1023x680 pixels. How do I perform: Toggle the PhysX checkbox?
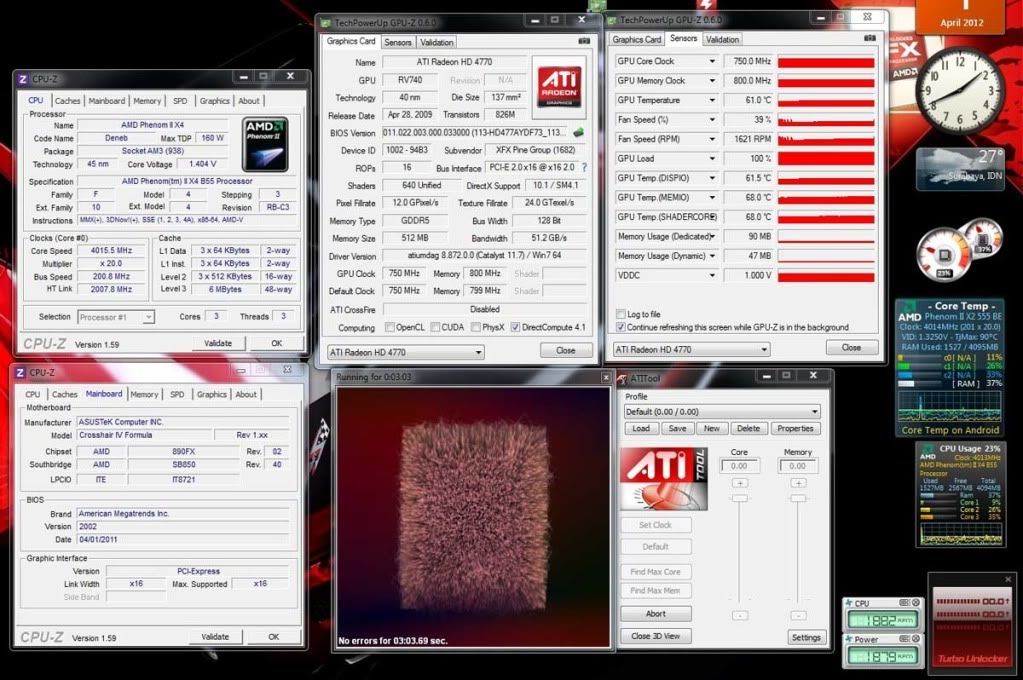click(476, 327)
